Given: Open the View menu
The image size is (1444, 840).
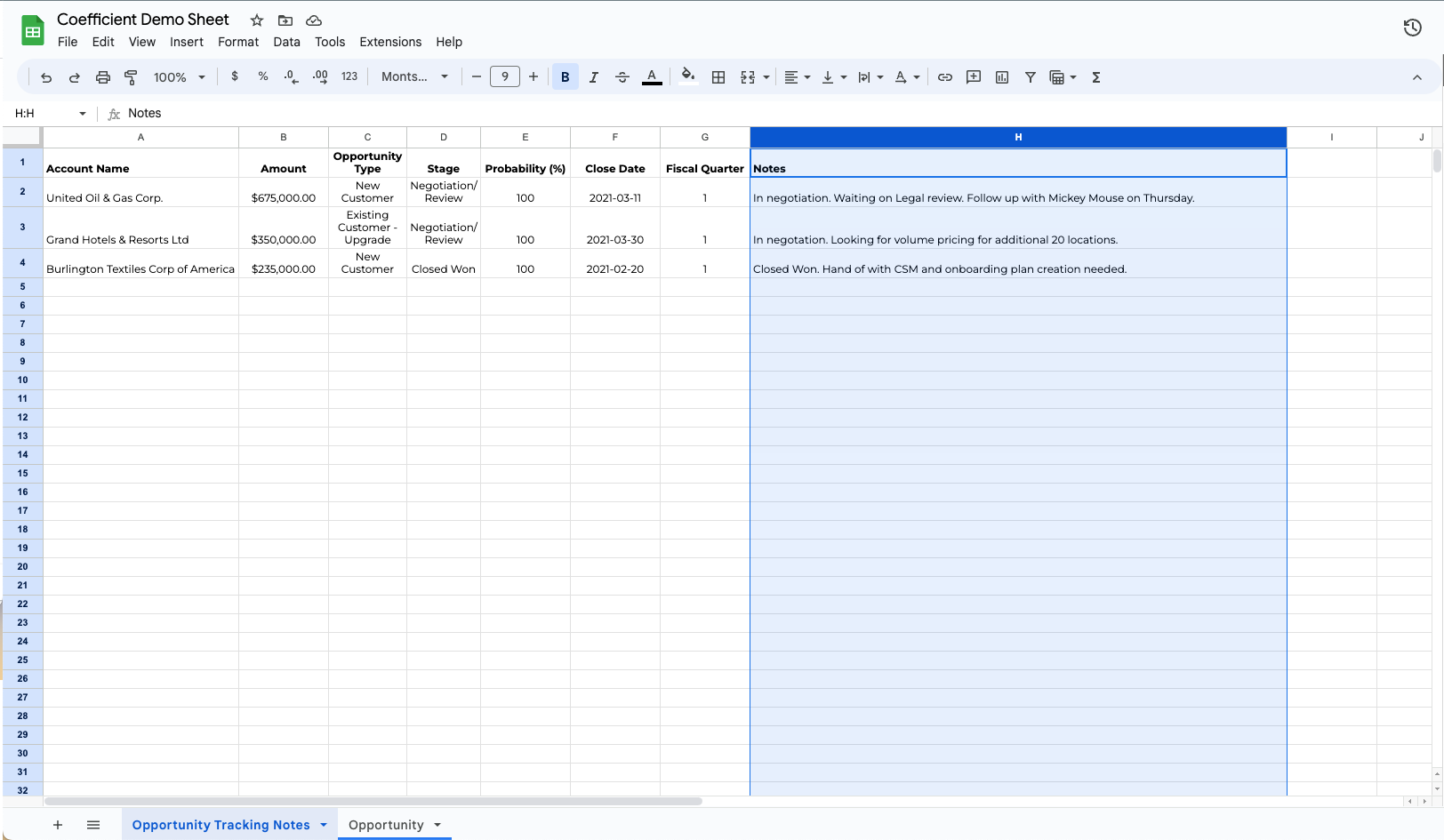Looking at the screenshot, I should (142, 42).
